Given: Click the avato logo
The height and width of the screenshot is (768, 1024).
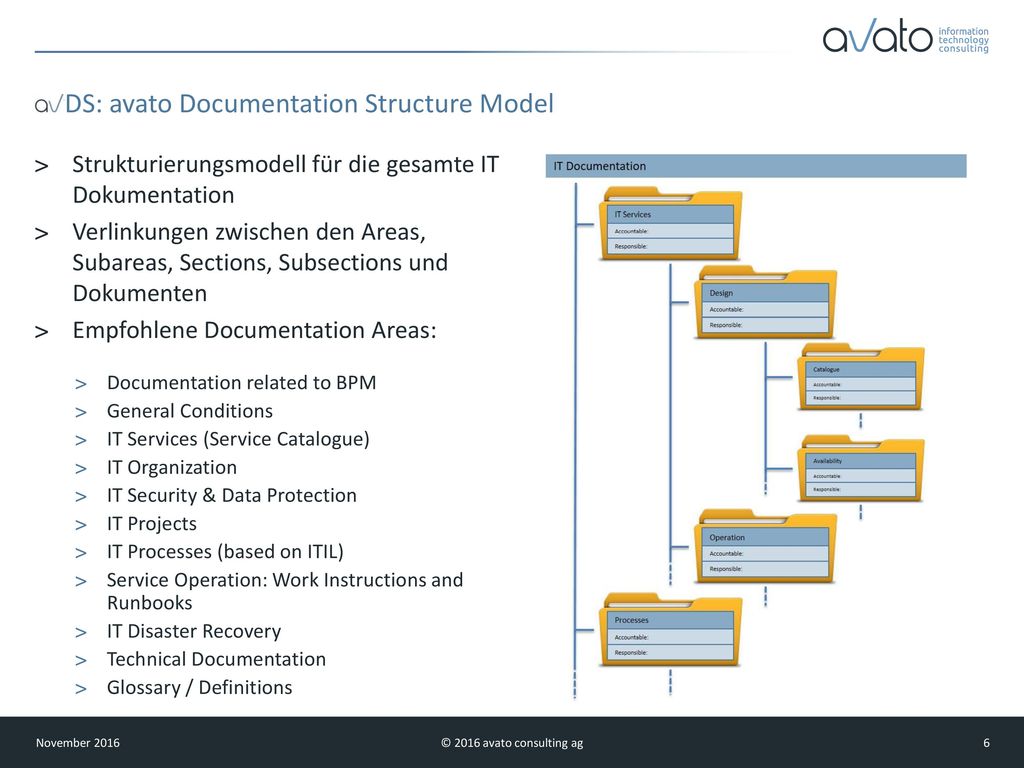Looking at the screenshot, I should [x=877, y=38].
